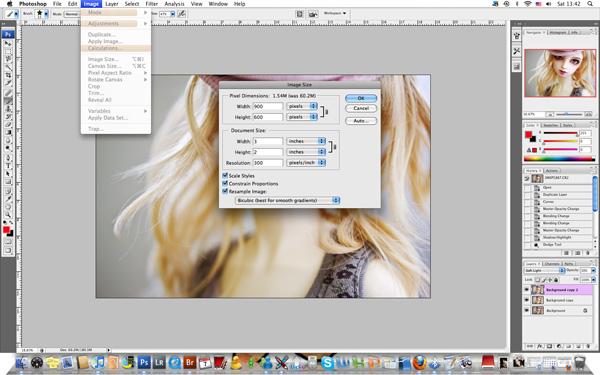Set history brush source box beside Open state

click(x=527, y=188)
